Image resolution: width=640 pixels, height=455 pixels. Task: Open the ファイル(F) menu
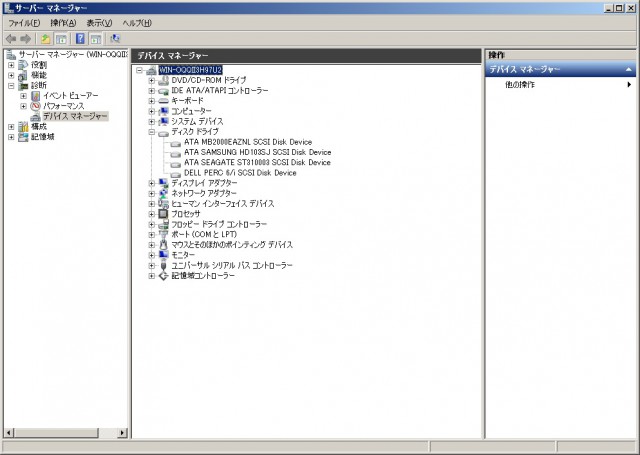[24, 22]
